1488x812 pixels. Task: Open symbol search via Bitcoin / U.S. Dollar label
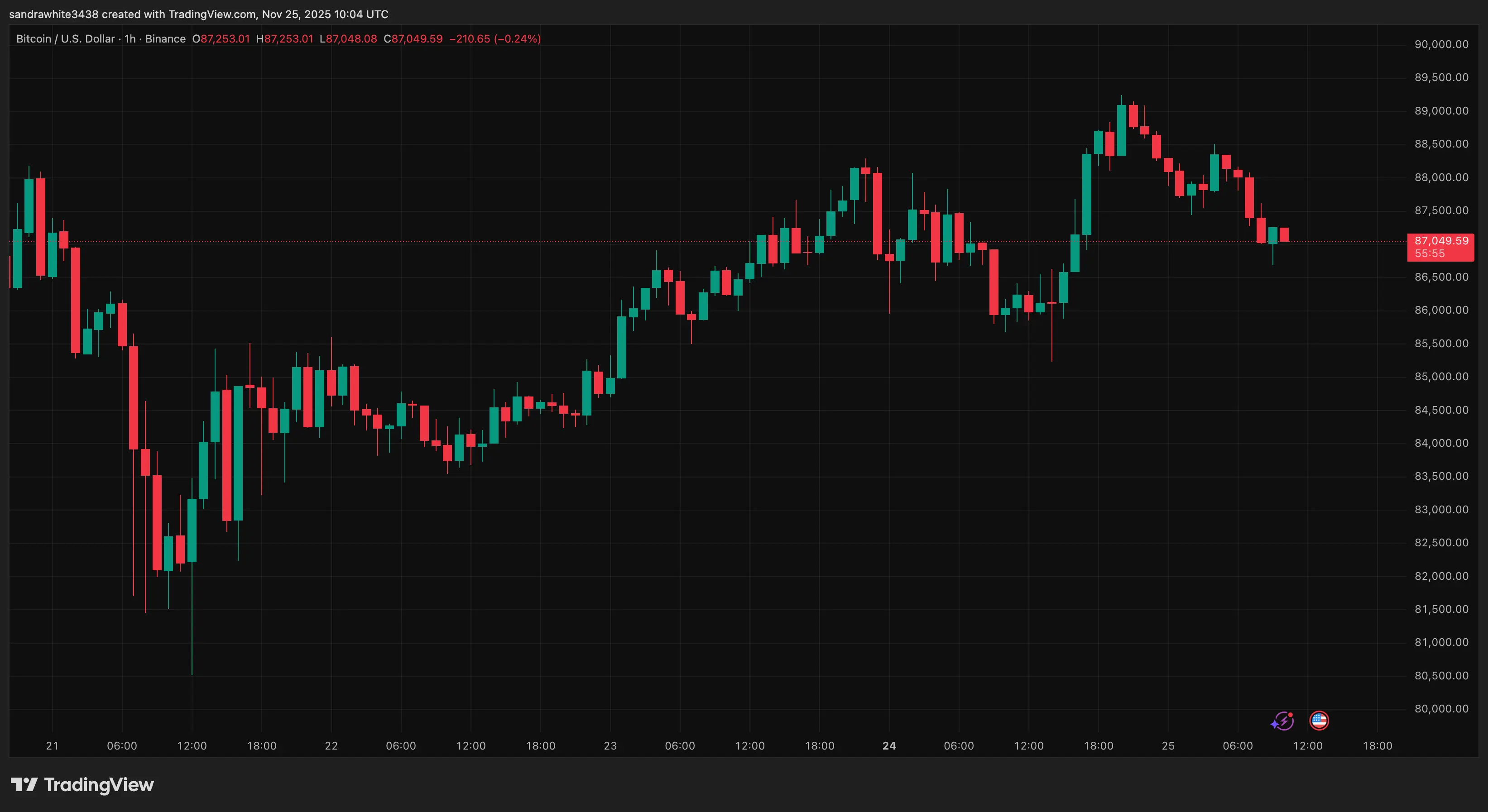65,38
